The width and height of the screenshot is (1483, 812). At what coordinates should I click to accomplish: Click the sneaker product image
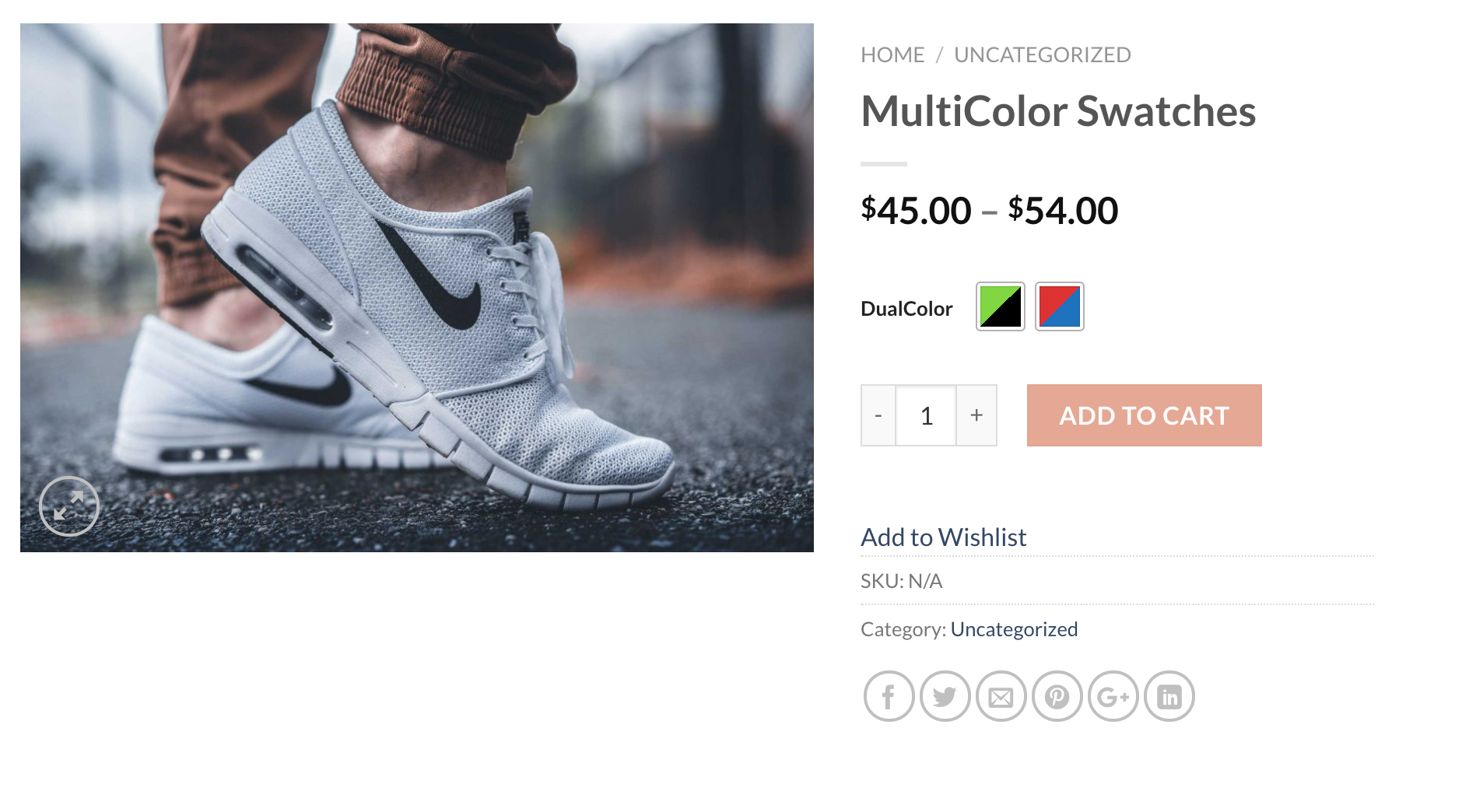click(417, 288)
